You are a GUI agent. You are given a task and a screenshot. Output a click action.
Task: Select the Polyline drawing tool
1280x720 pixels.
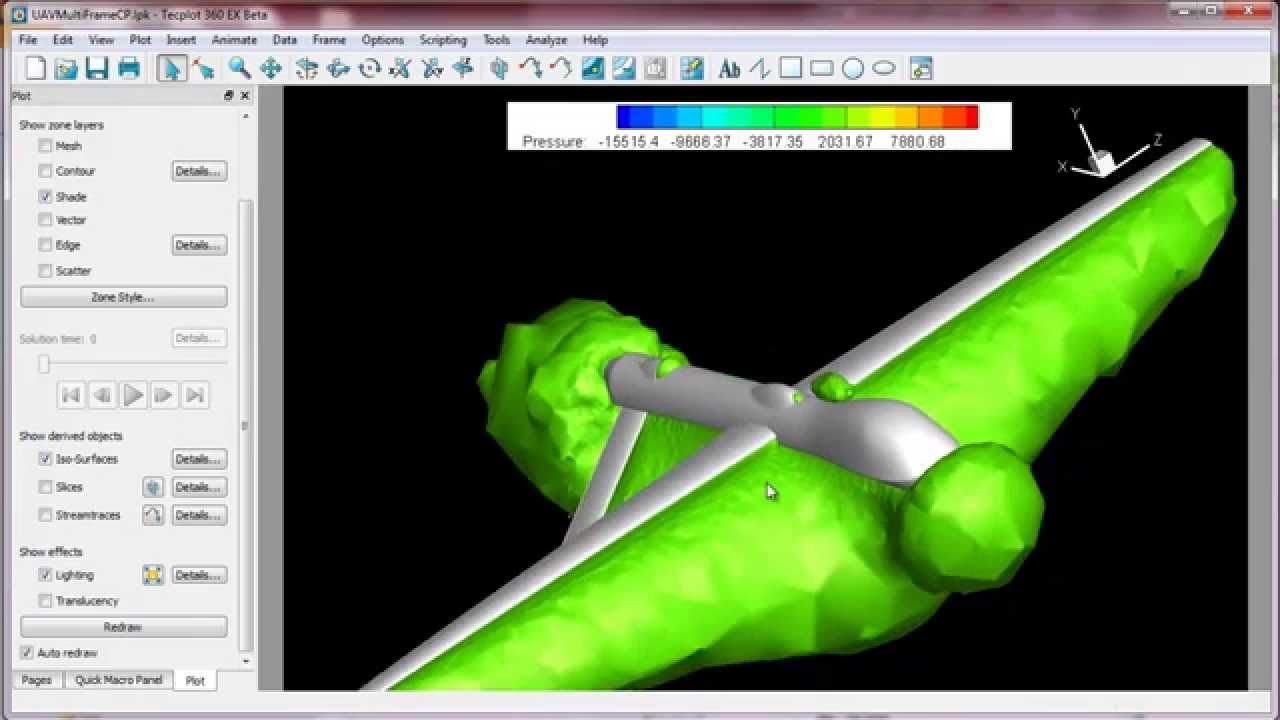point(760,68)
